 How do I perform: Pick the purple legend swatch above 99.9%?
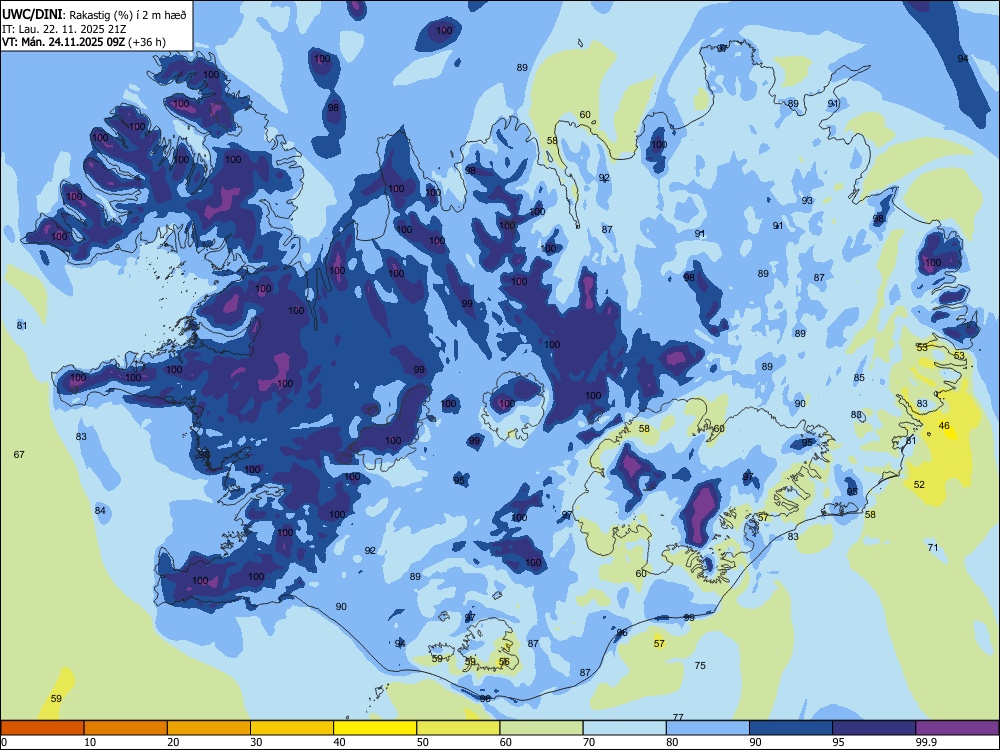click(x=957, y=728)
